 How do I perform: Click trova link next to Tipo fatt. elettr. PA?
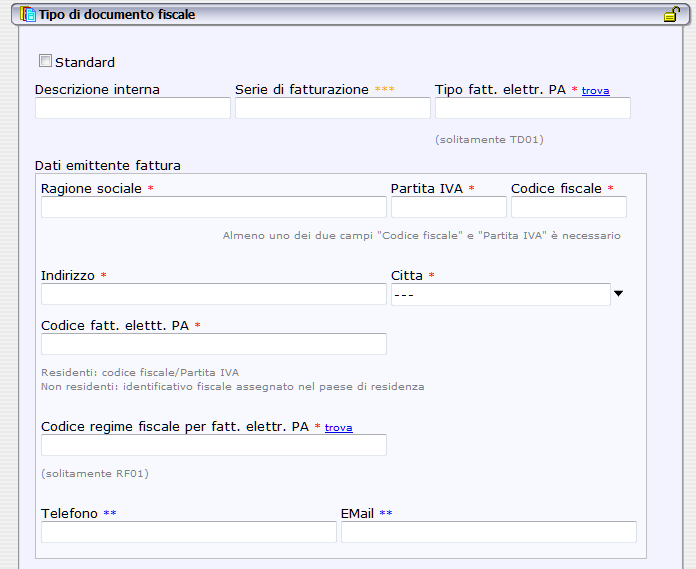point(595,91)
